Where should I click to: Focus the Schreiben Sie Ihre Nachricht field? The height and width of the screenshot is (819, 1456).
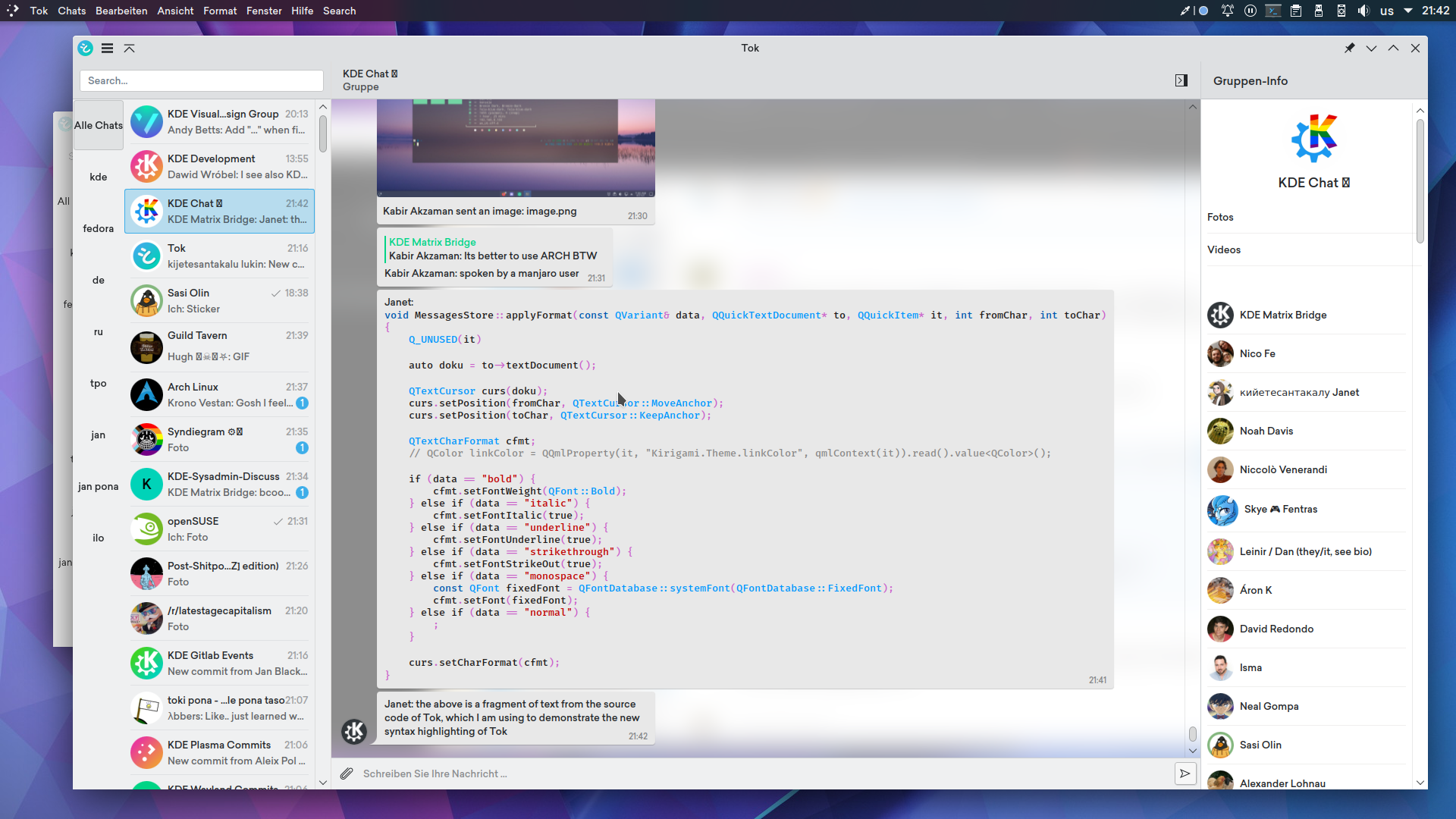[x=764, y=773]
